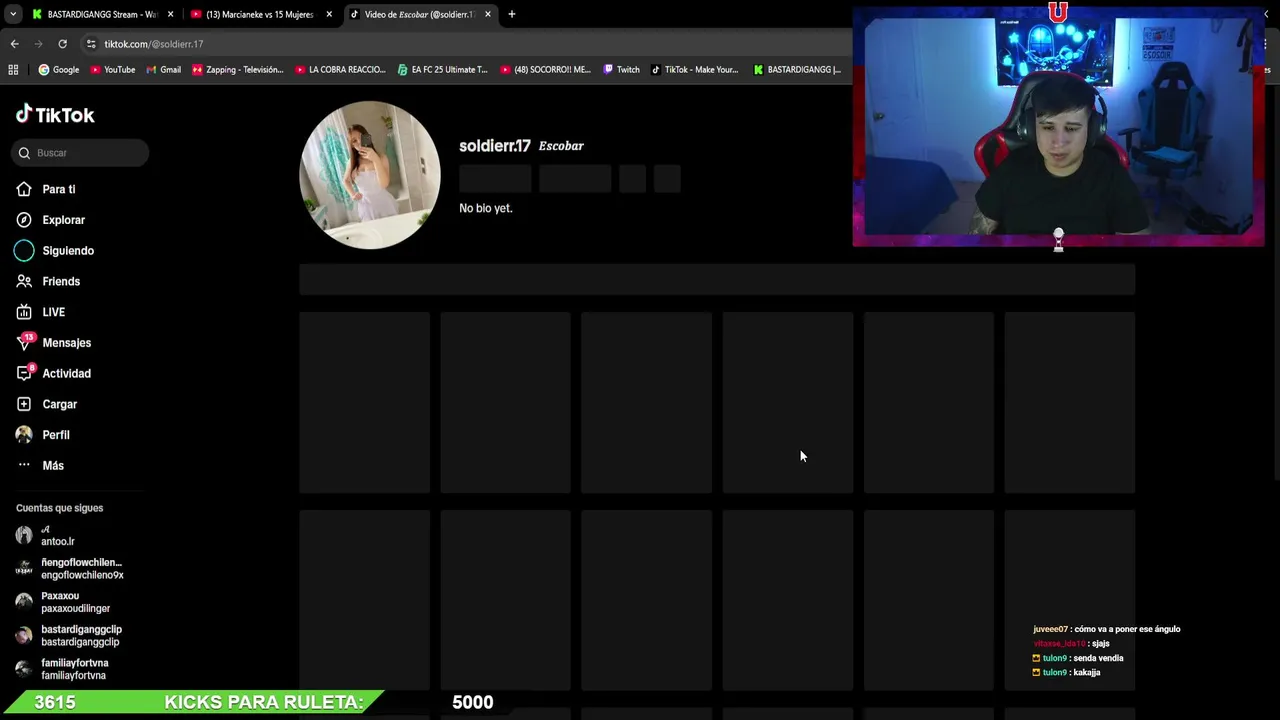Open the Zapping Televisión bookmark
Image resolution: width=1280 pixels, height=720 pixels.
pyautogui.click(x=238, y=70)
